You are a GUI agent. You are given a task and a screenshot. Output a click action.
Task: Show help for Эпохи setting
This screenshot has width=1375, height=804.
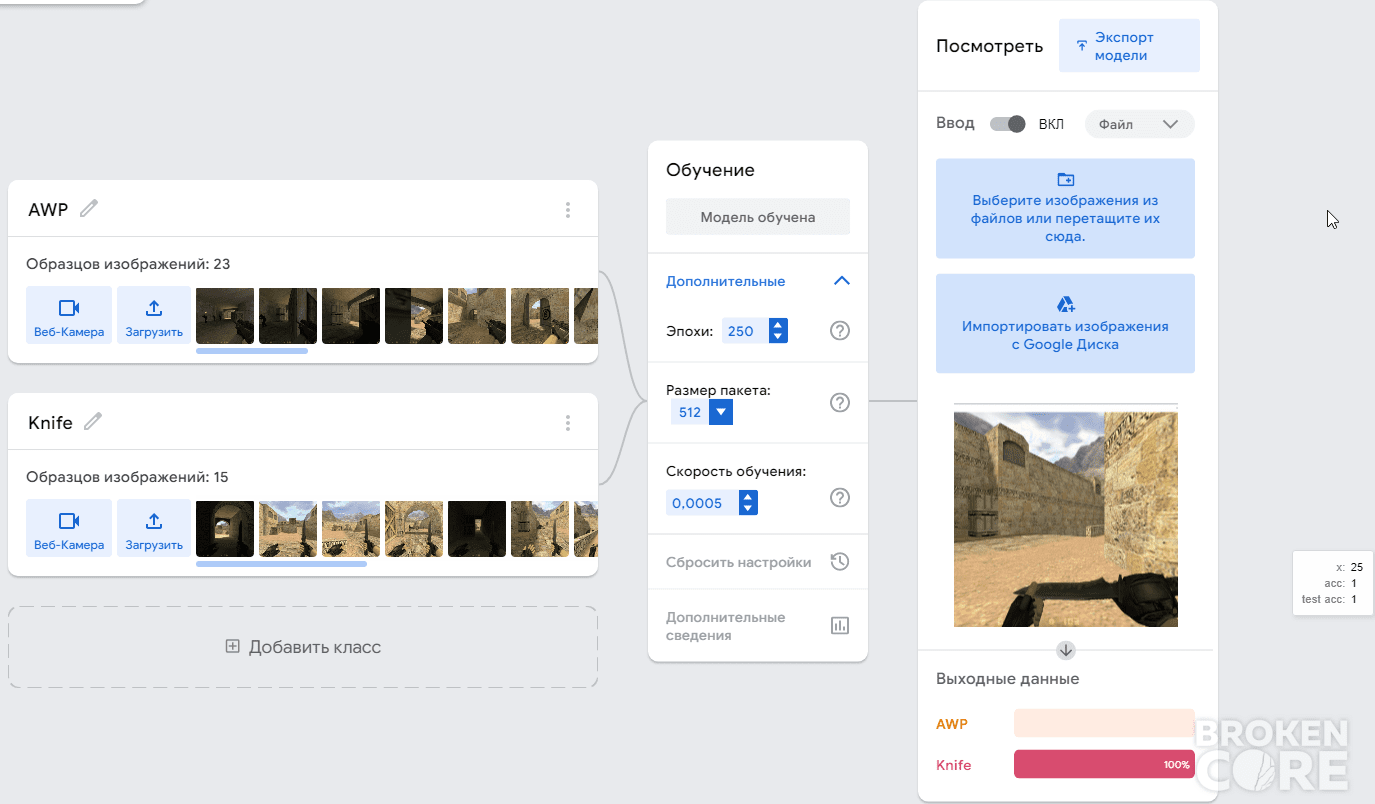(840, 331)
